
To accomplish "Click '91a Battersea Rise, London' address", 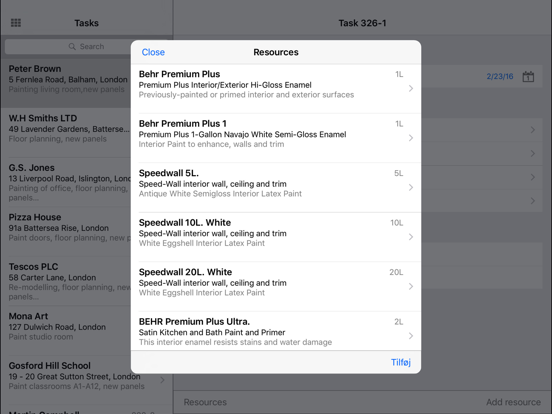I will coord(58,228).
